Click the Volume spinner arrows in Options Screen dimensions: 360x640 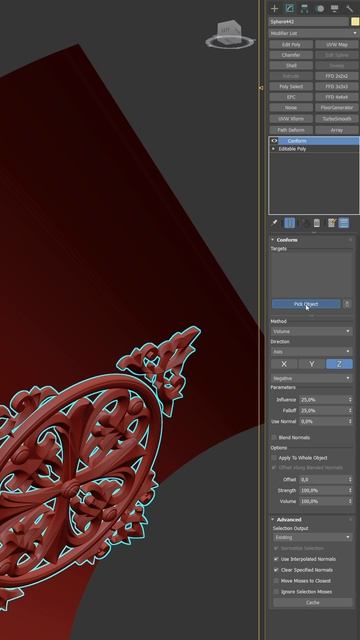350,501
